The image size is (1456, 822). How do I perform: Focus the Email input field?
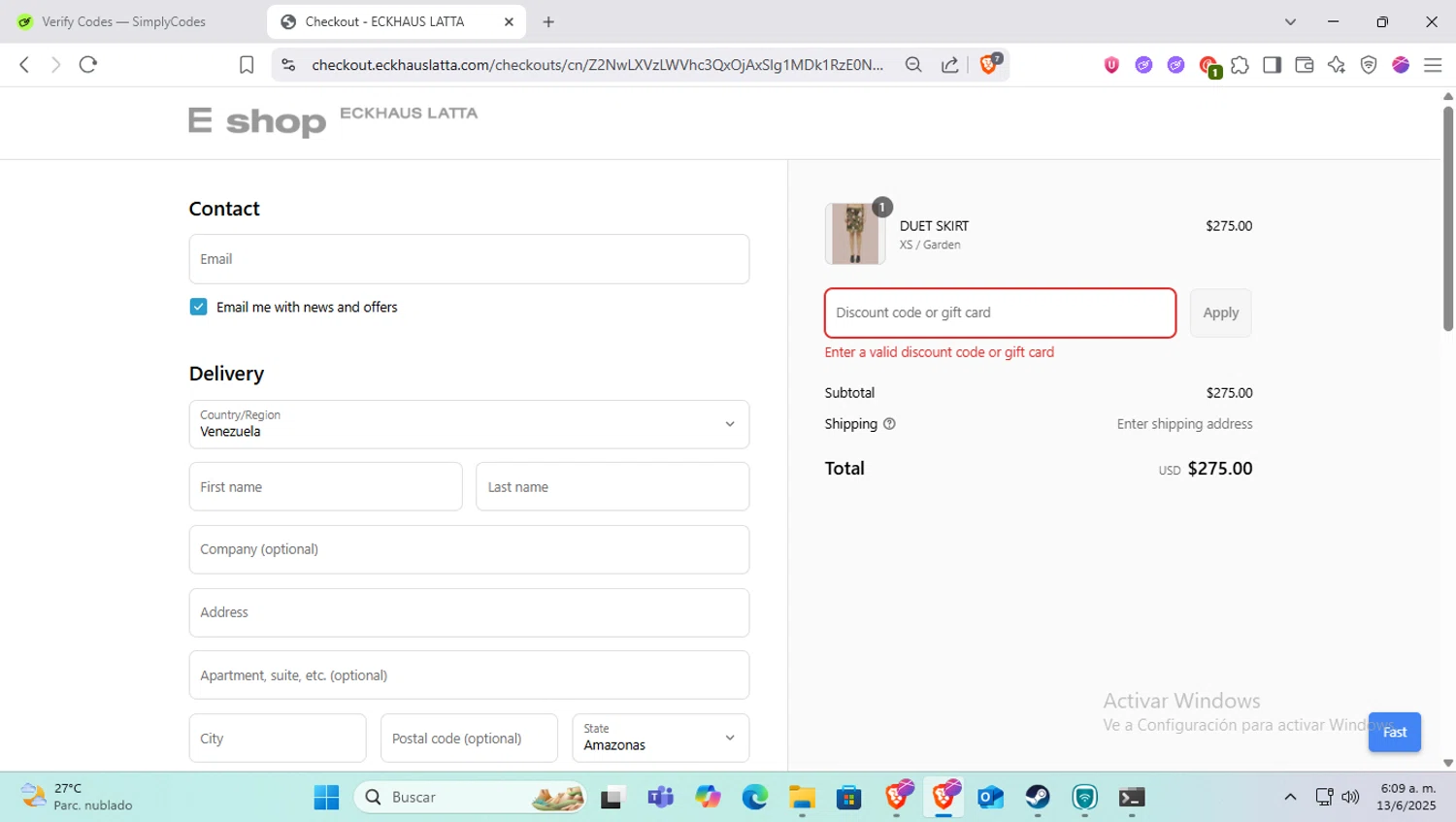tap(469, 259)
